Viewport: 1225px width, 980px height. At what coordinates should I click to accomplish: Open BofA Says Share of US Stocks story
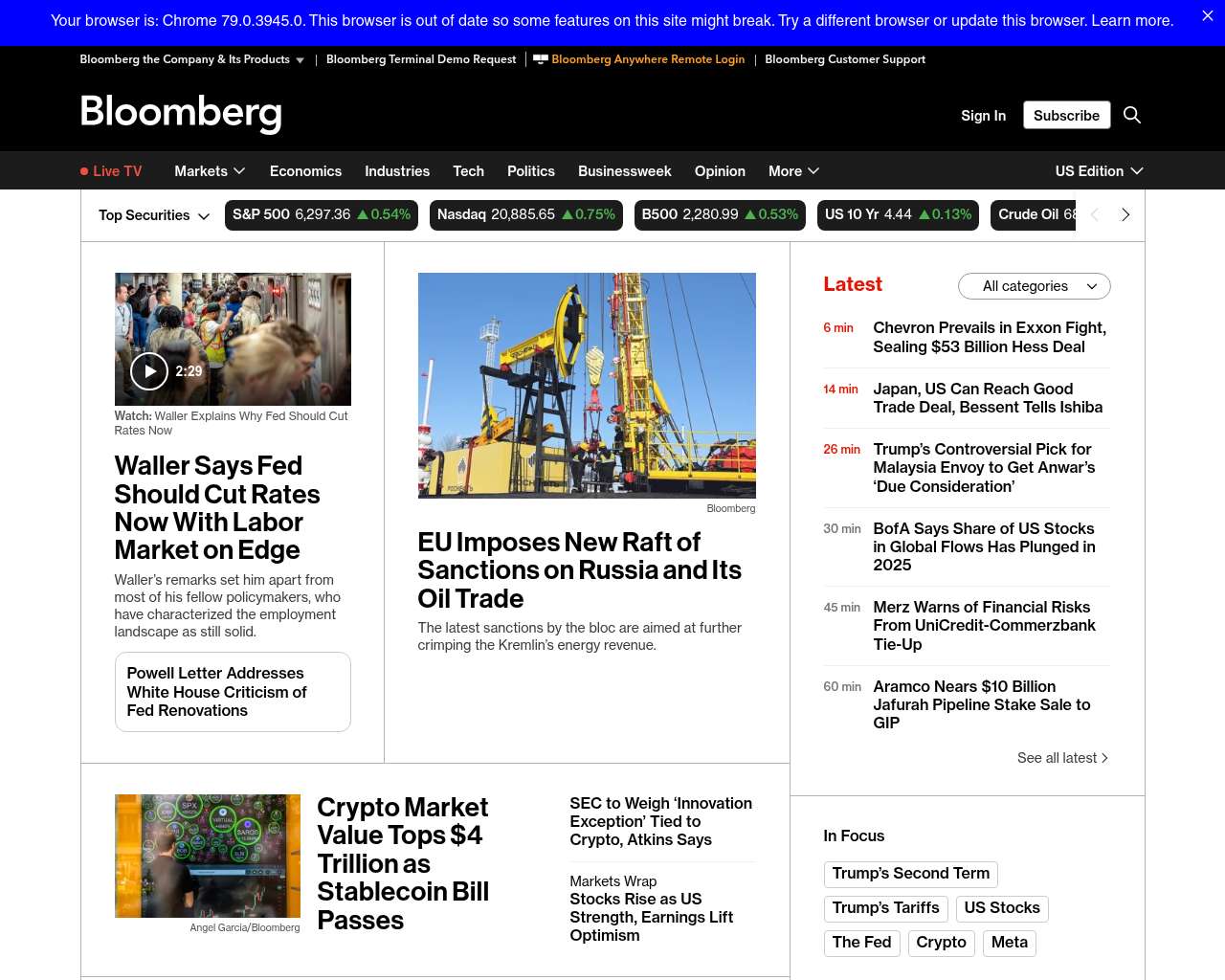point(984,546)
